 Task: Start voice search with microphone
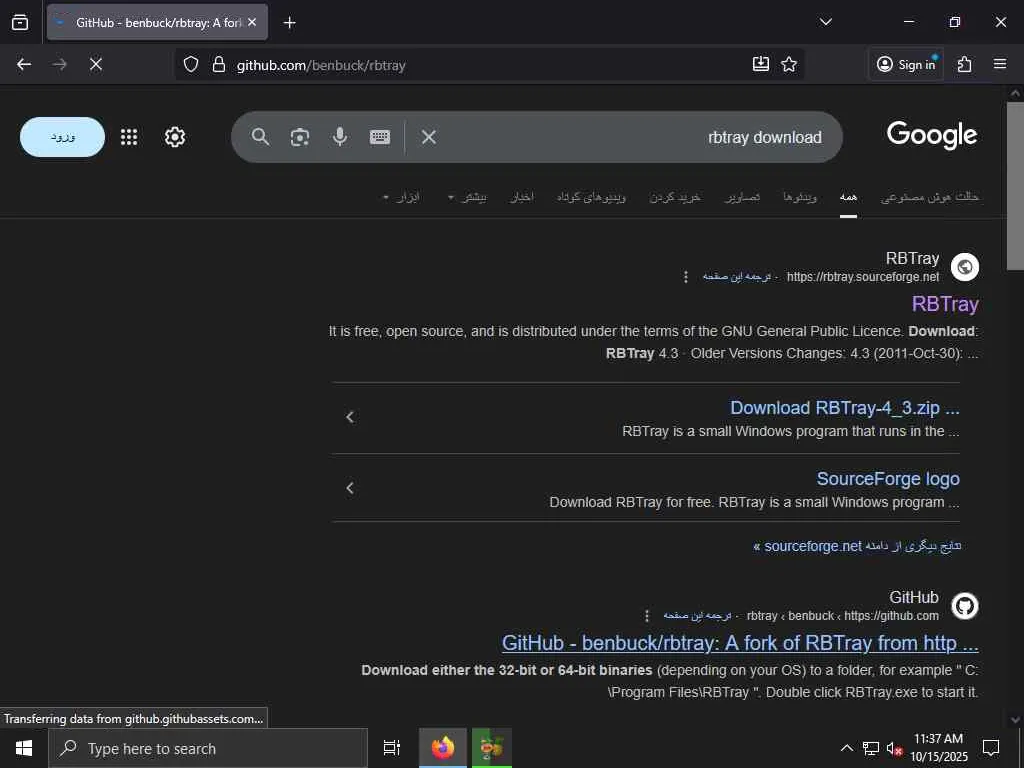click(340, 137)
